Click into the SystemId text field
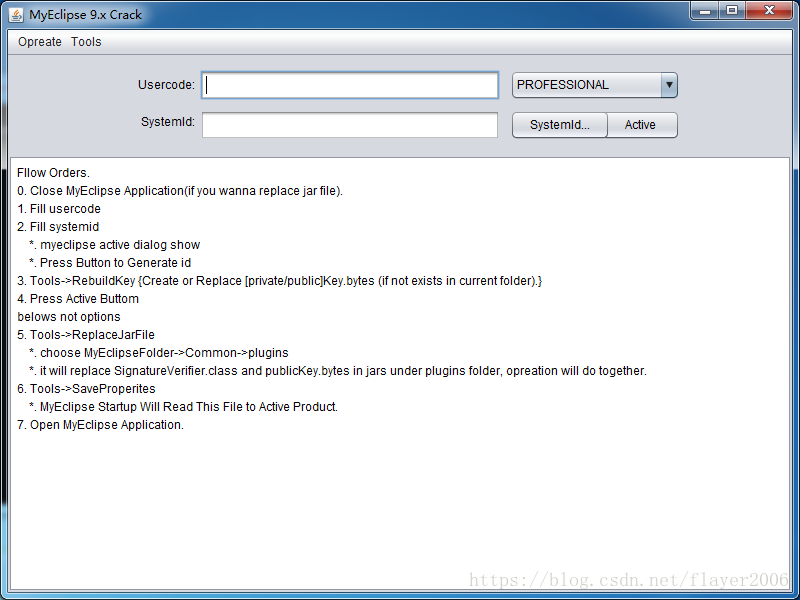The height and width of the screenshot is (600, 800). click(x=350, y=125)
